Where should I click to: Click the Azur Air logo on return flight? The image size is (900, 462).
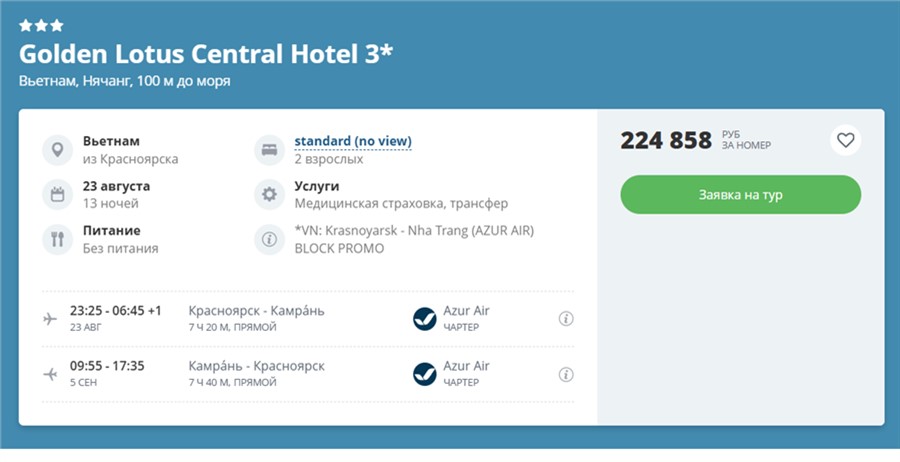(425, 374)
